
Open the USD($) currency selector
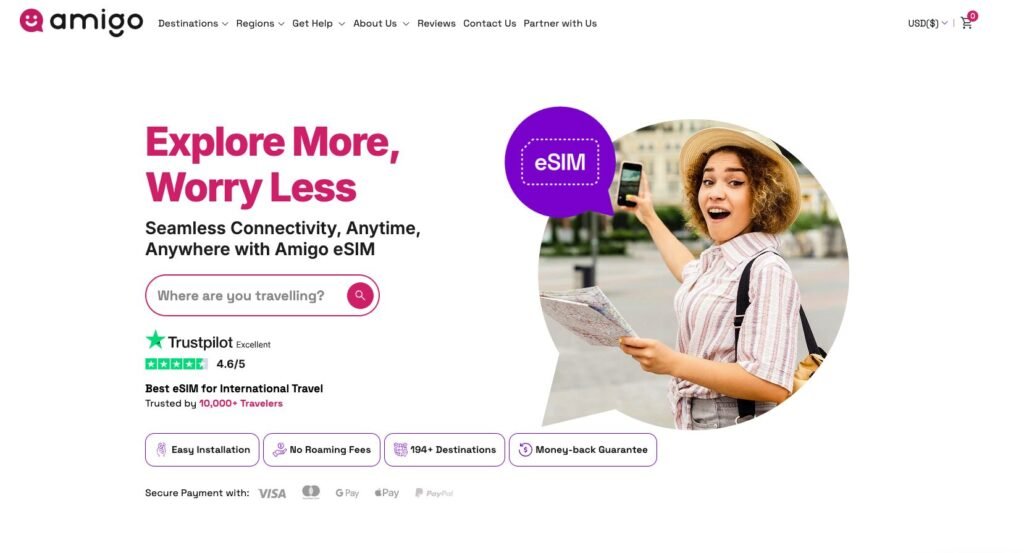tap(927, 24)
